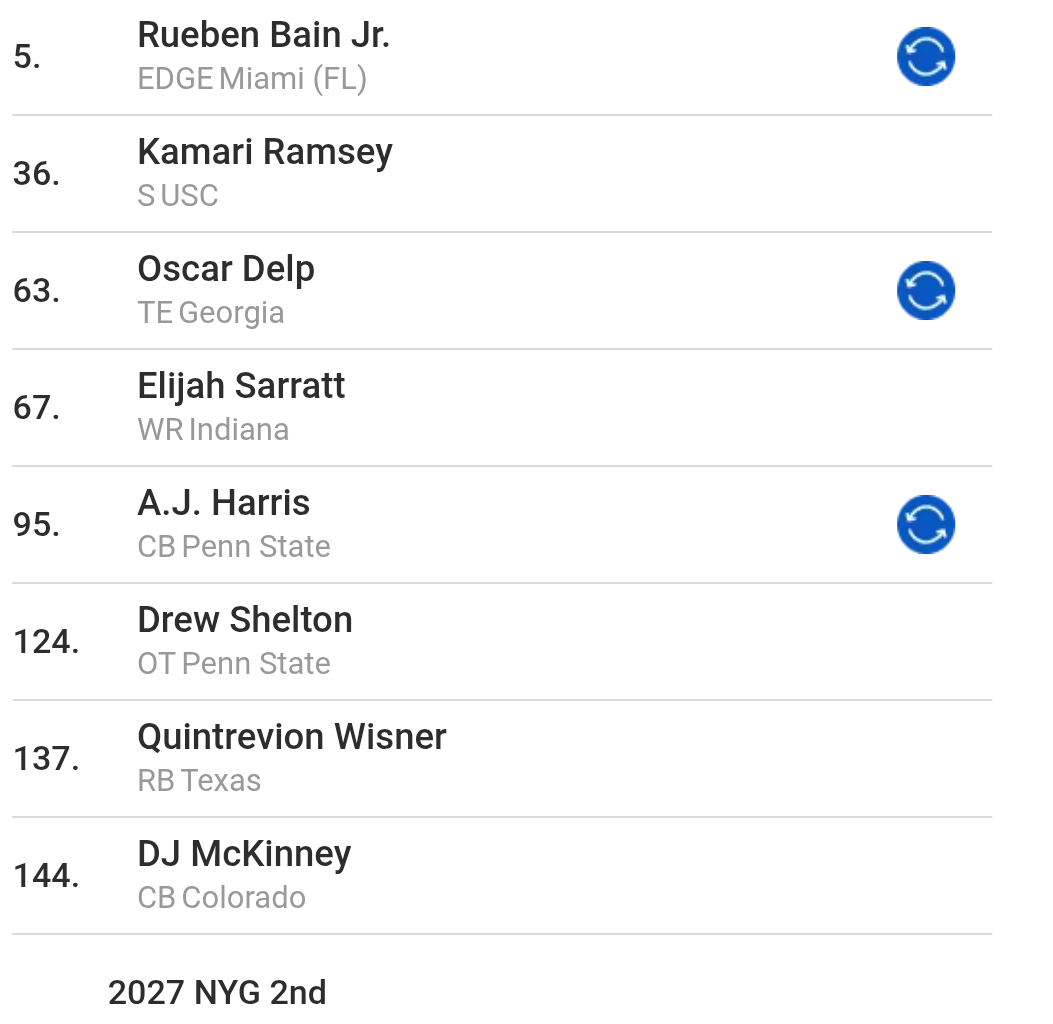Select the OT Penn State subtitle

[x=233, y=662]
